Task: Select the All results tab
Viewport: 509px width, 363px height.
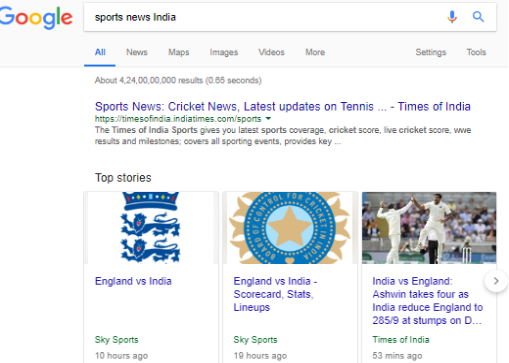Action: [100, 52]
